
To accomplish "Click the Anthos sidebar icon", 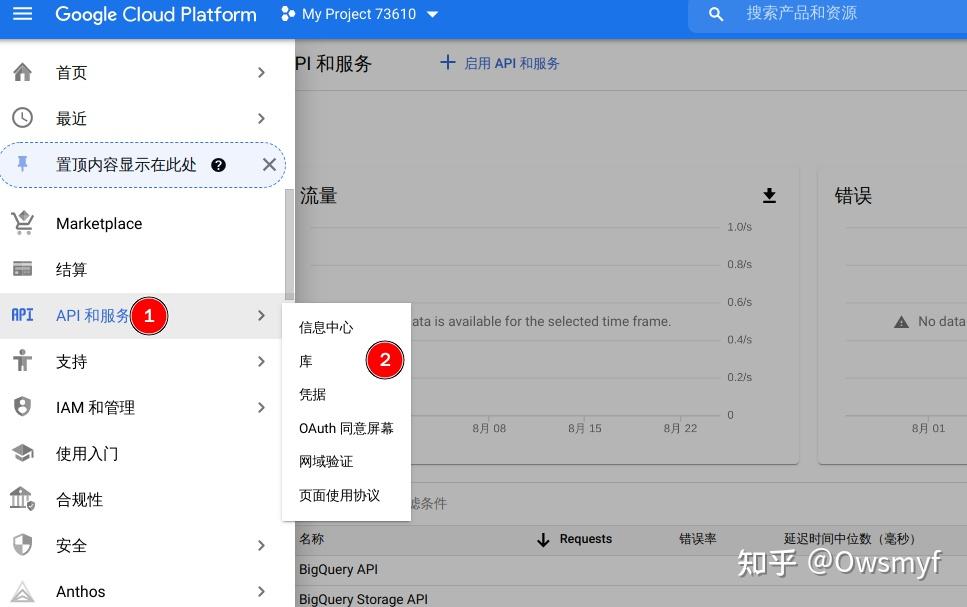I will 22,591.
